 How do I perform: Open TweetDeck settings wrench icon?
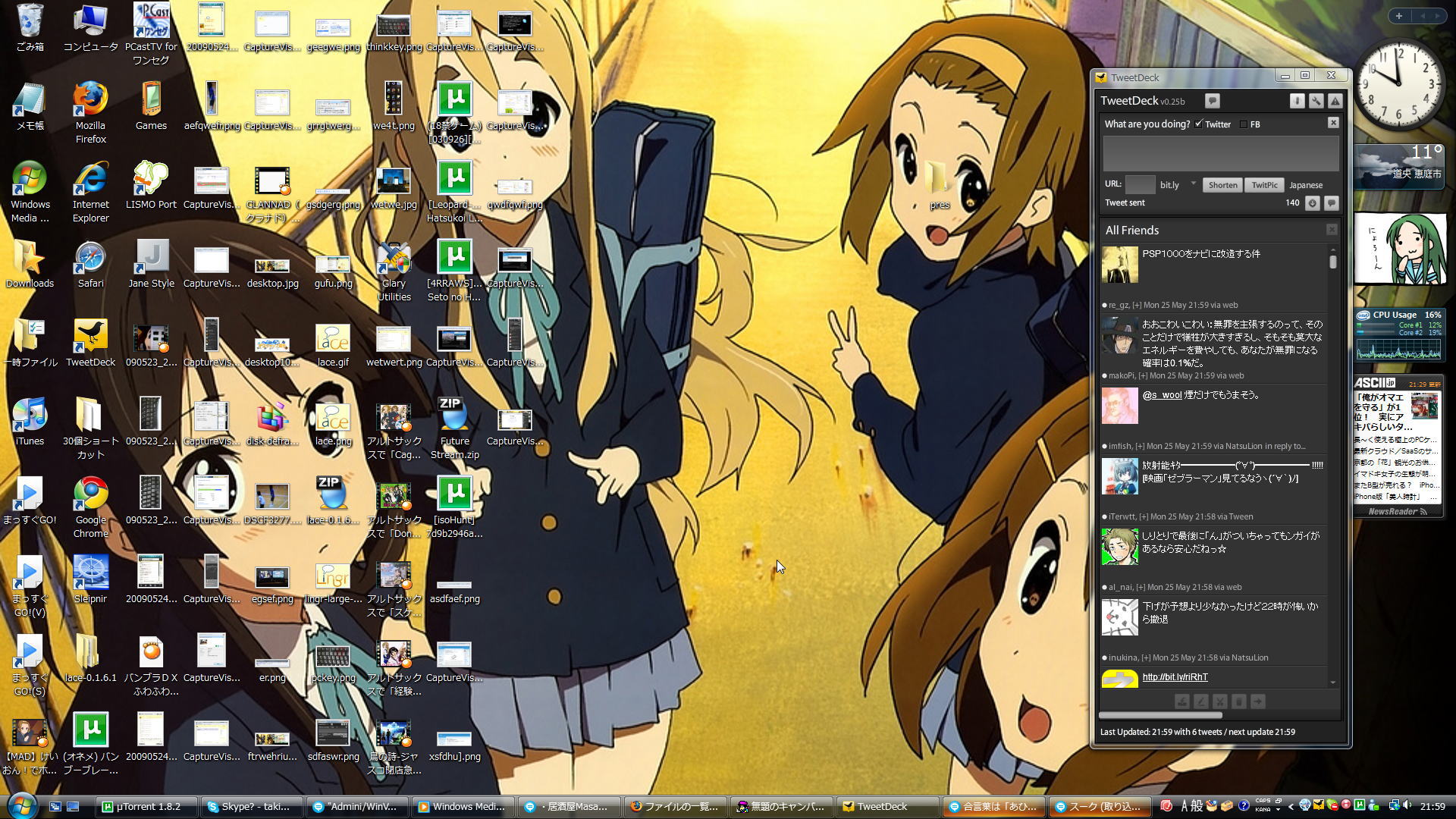(x=1316, y=101)
